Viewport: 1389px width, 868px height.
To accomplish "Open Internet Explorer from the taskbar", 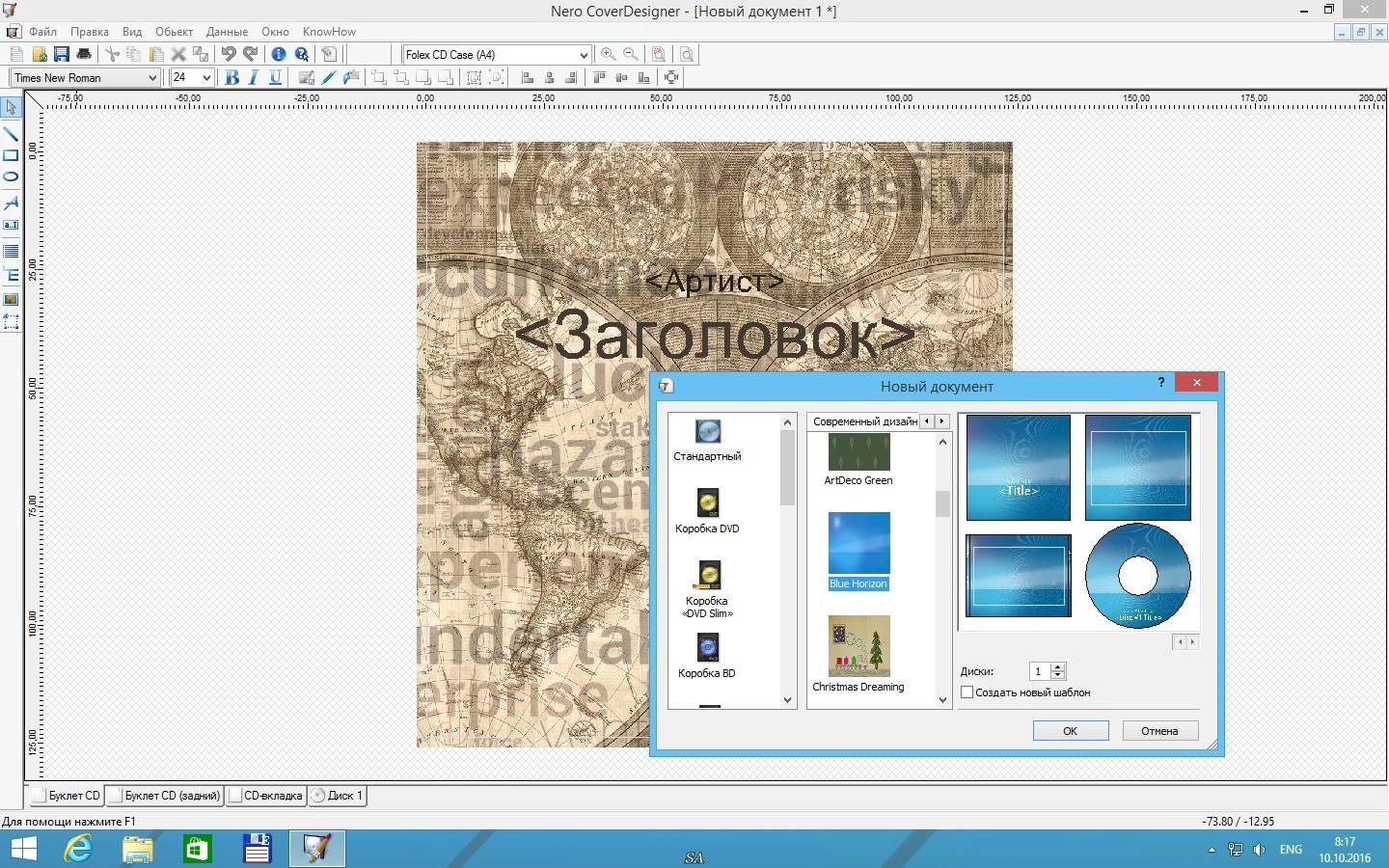I will tap(78, 849).
